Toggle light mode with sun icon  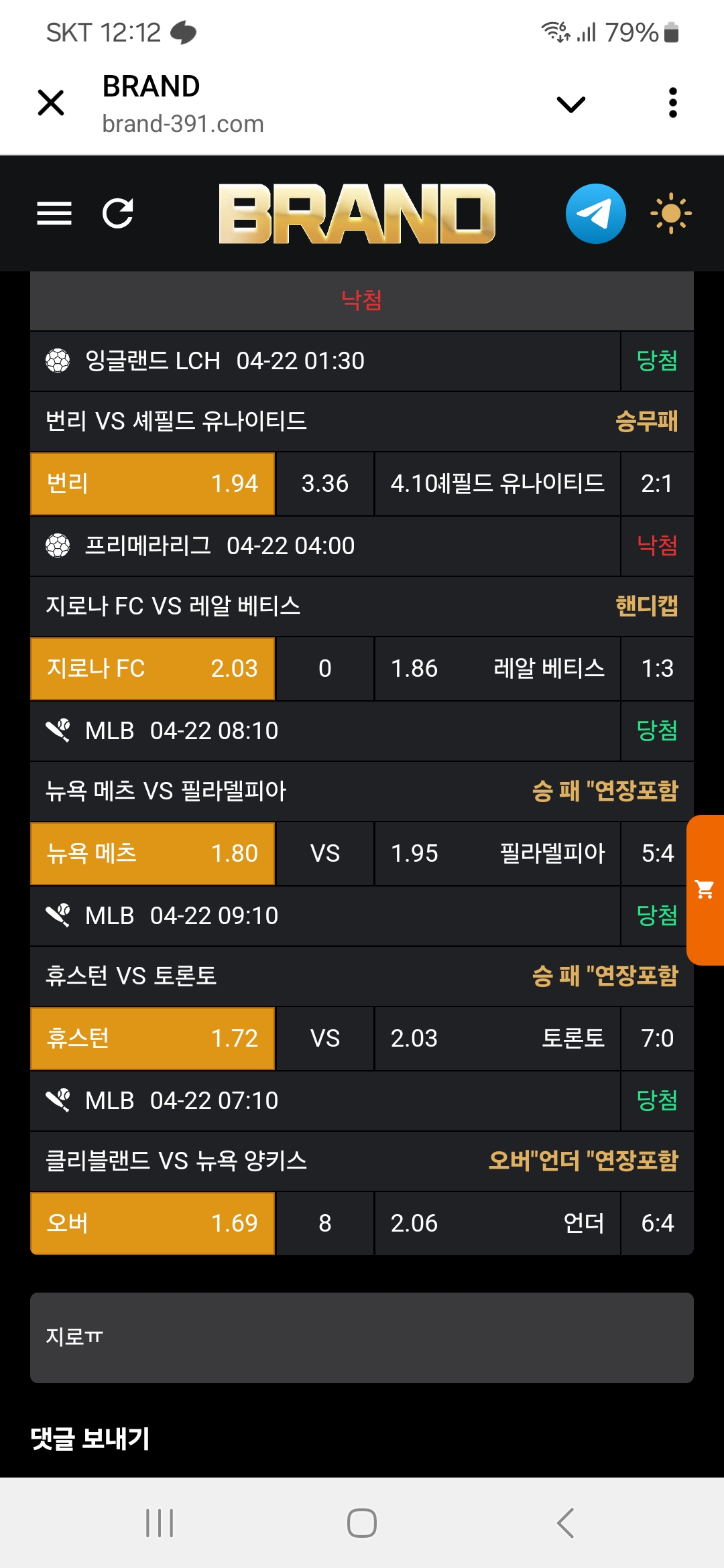(x=670, y=214)
